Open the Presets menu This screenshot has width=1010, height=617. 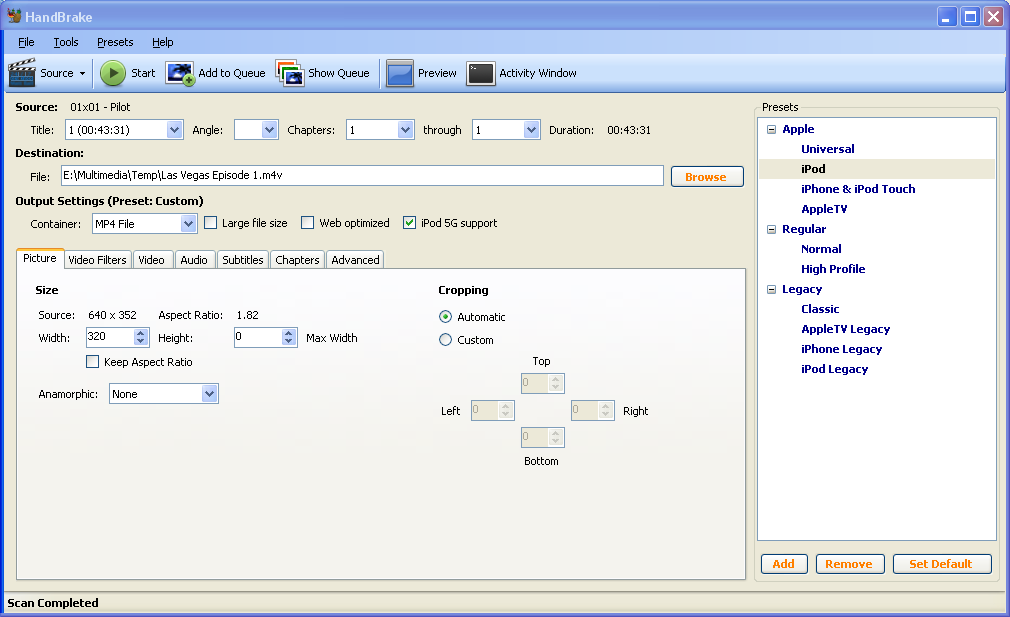point(115,42)
